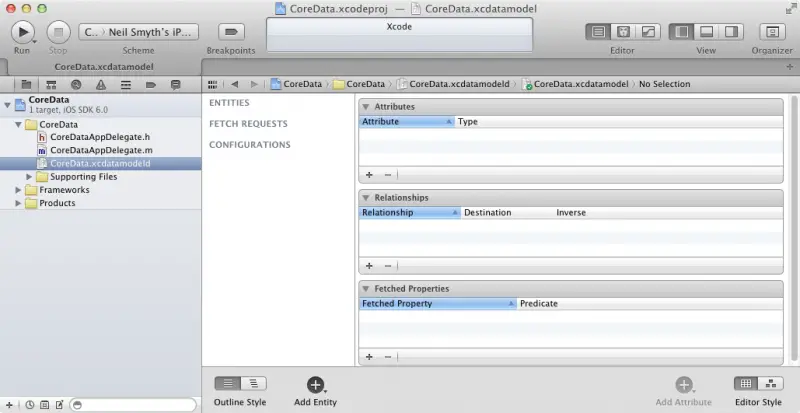Remove attribute with minus button
Viewport: 800px width, 413px height.
(388, 175)
